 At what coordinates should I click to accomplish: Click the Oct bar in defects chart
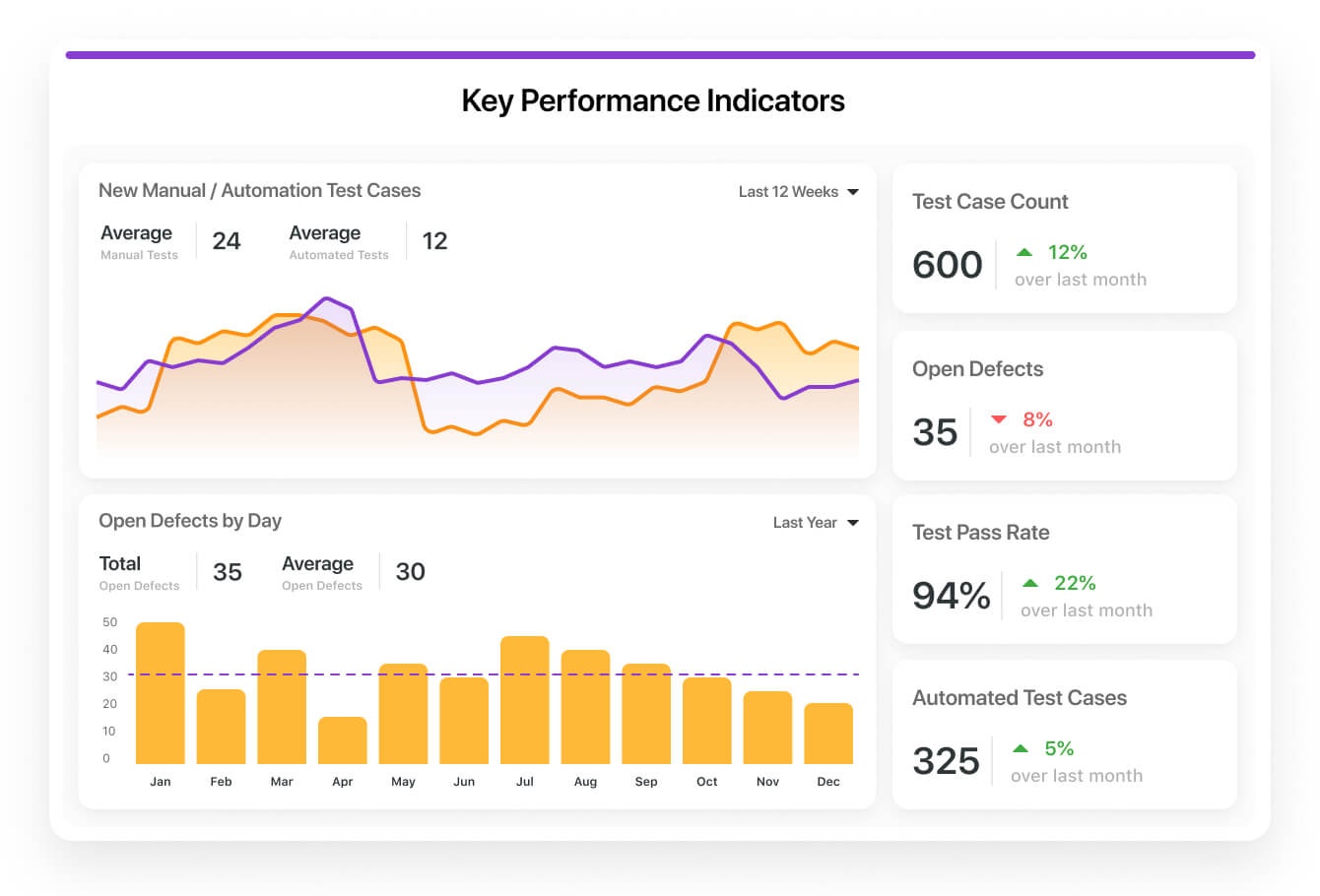707,721
